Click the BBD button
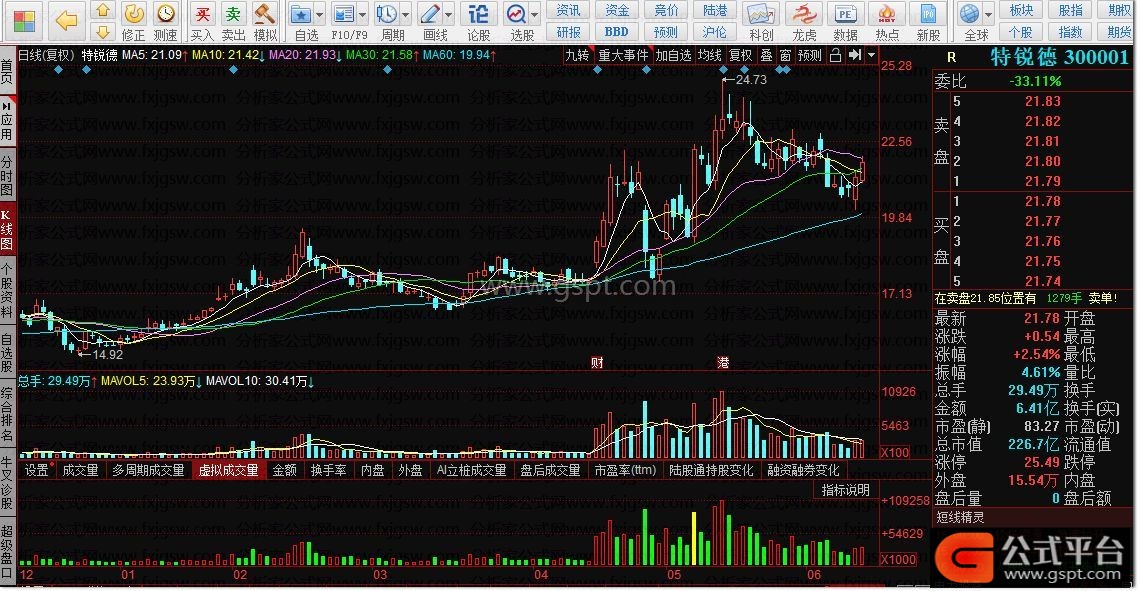Viewport: 1140px width, 591px height. pyautogui.click(x=617, y=32)
